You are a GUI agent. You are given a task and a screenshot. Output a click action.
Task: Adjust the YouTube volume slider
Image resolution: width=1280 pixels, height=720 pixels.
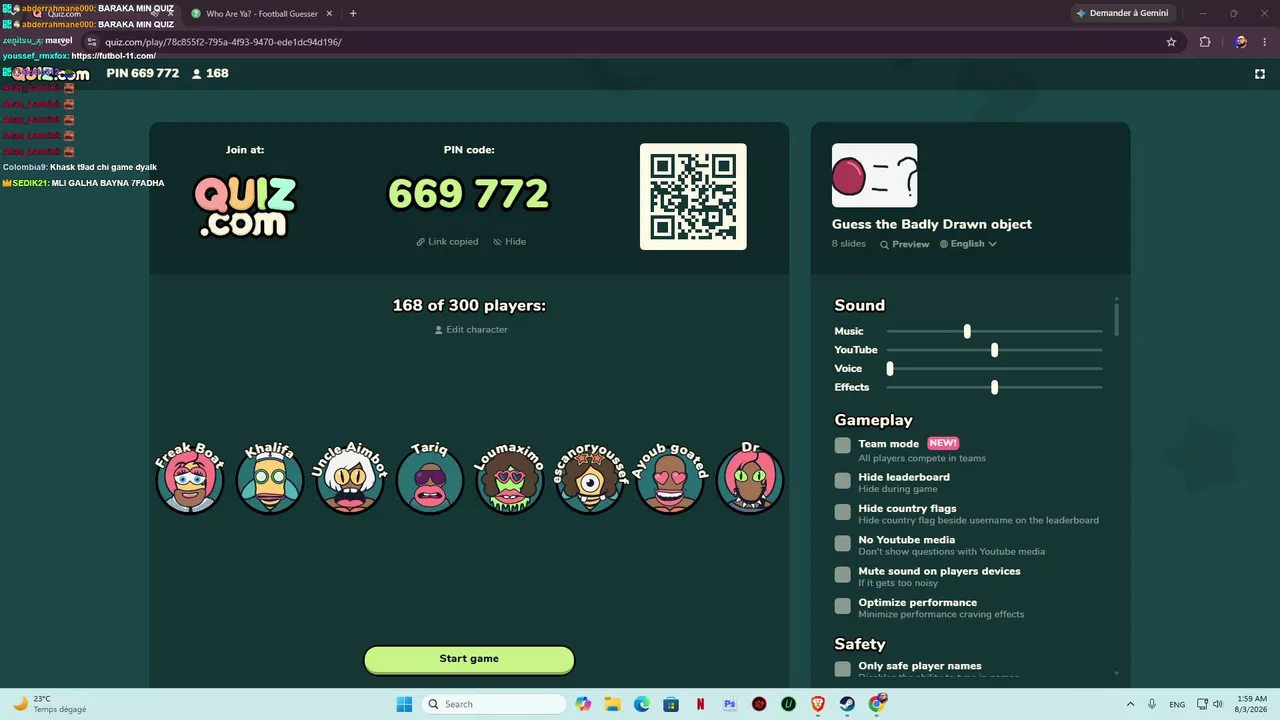click(994, 350)
